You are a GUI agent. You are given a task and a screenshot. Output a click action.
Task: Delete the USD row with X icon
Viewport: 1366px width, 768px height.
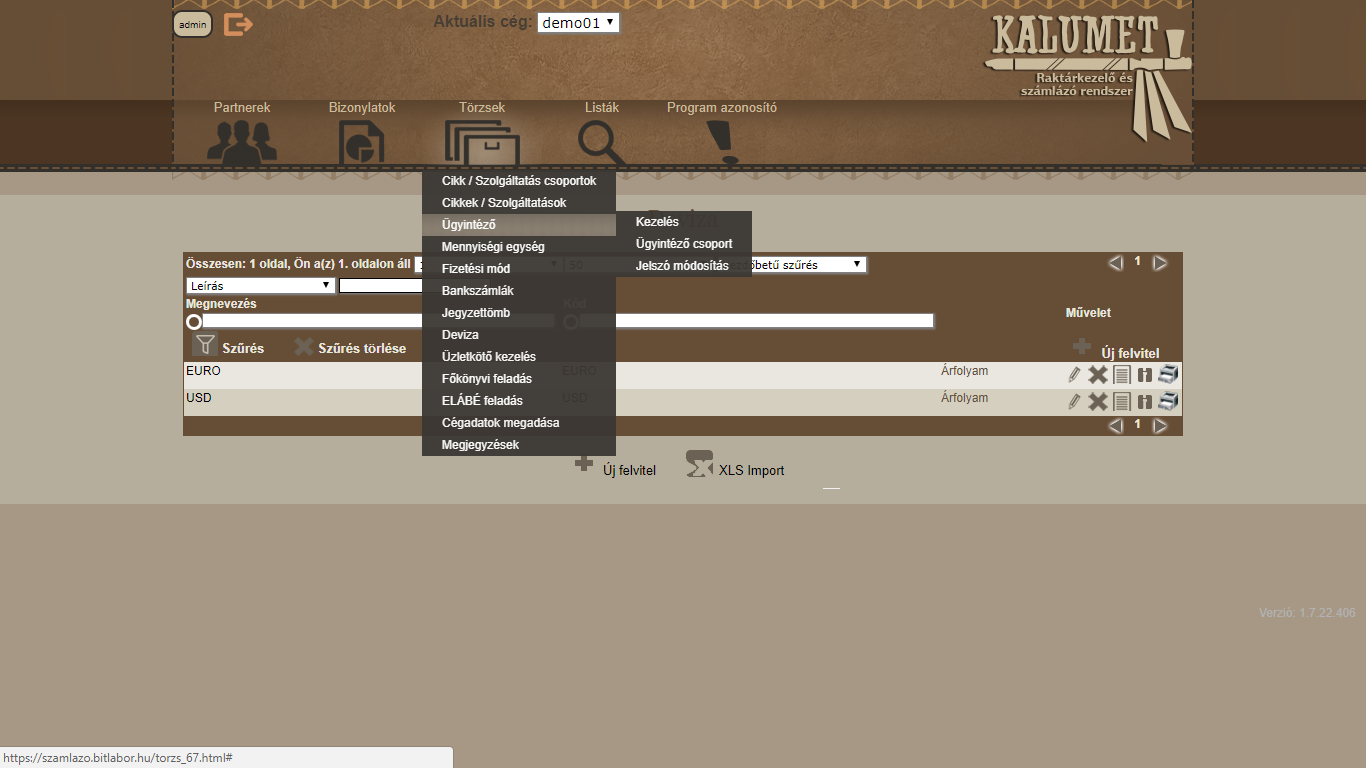click(x=1098, y=401)
